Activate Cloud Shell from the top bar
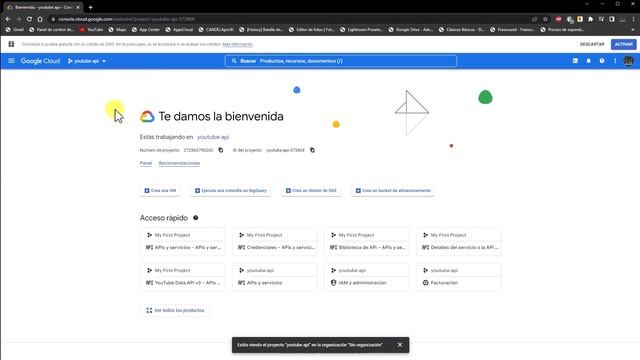Screen dimensions: 640x360 [x=575, y=61]
